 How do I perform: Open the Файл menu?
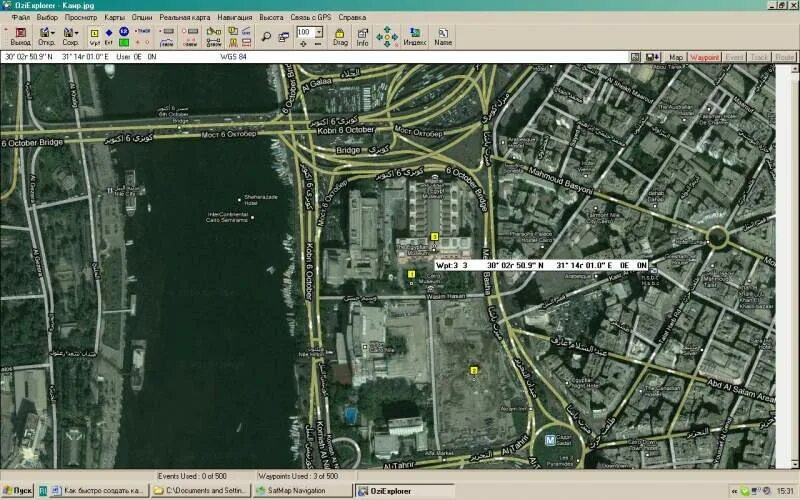(21, 17)
